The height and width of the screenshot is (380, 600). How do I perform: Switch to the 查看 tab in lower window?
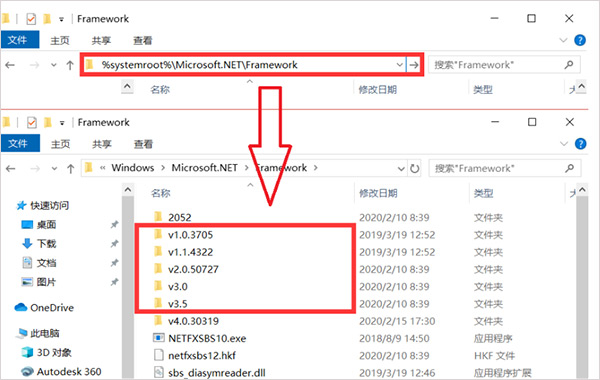143,144
